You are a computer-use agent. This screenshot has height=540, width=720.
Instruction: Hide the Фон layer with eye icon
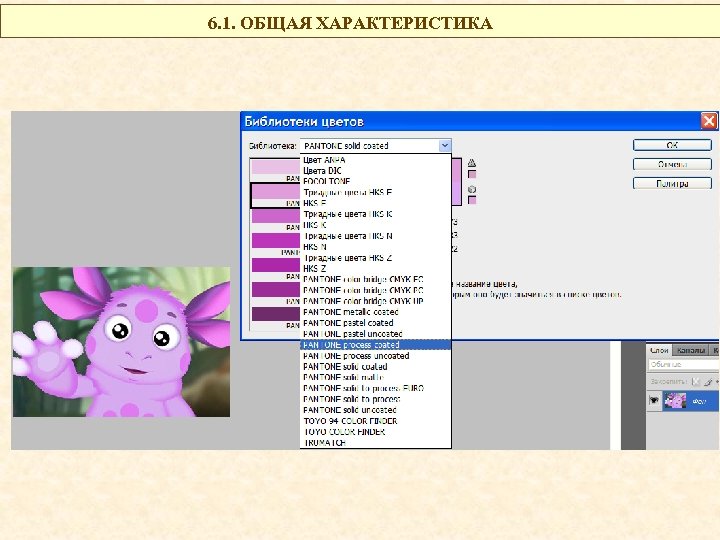(654, 400)
